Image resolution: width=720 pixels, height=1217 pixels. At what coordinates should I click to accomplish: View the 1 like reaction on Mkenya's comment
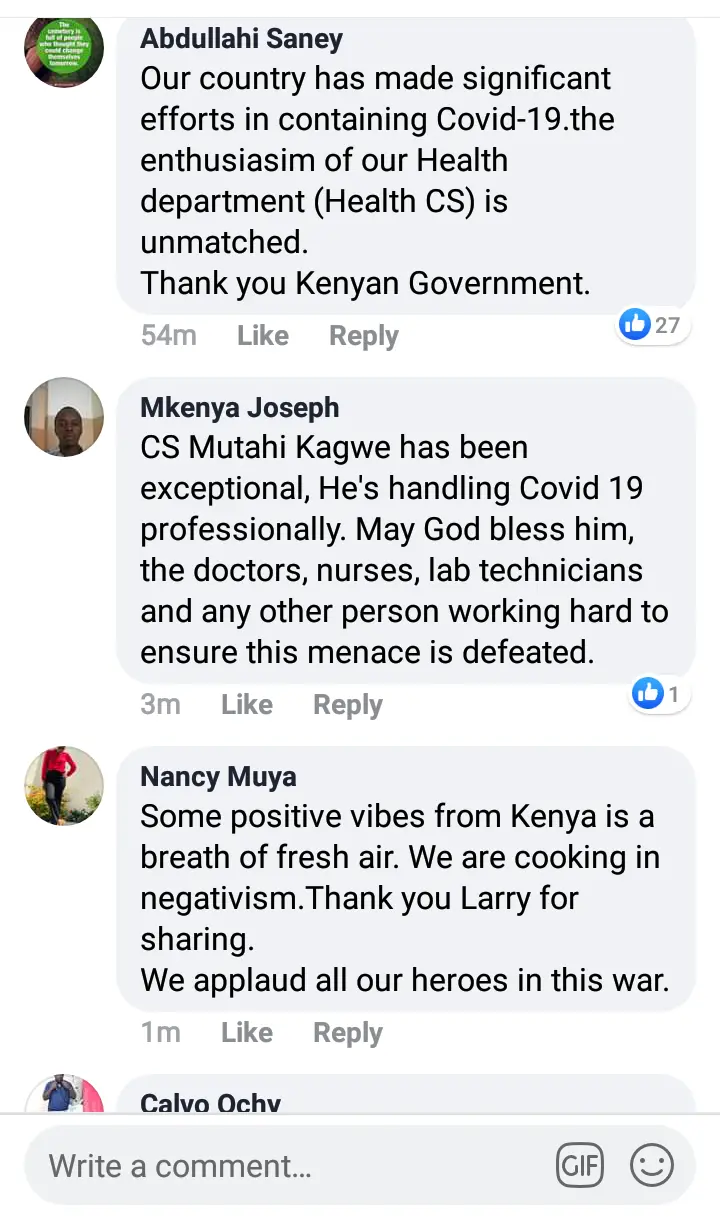tap(659, 692)
